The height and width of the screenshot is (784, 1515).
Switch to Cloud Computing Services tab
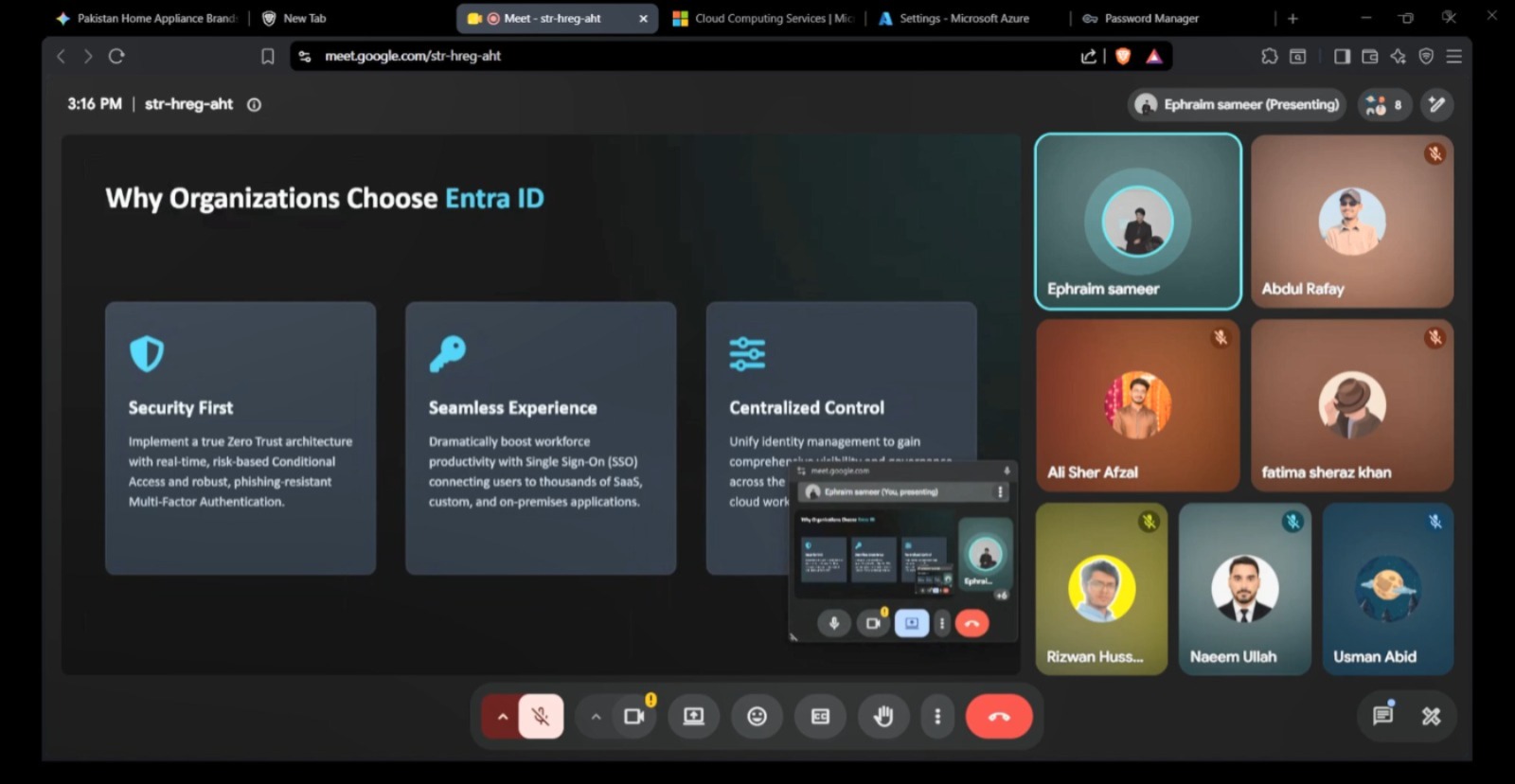pos(763,18)
